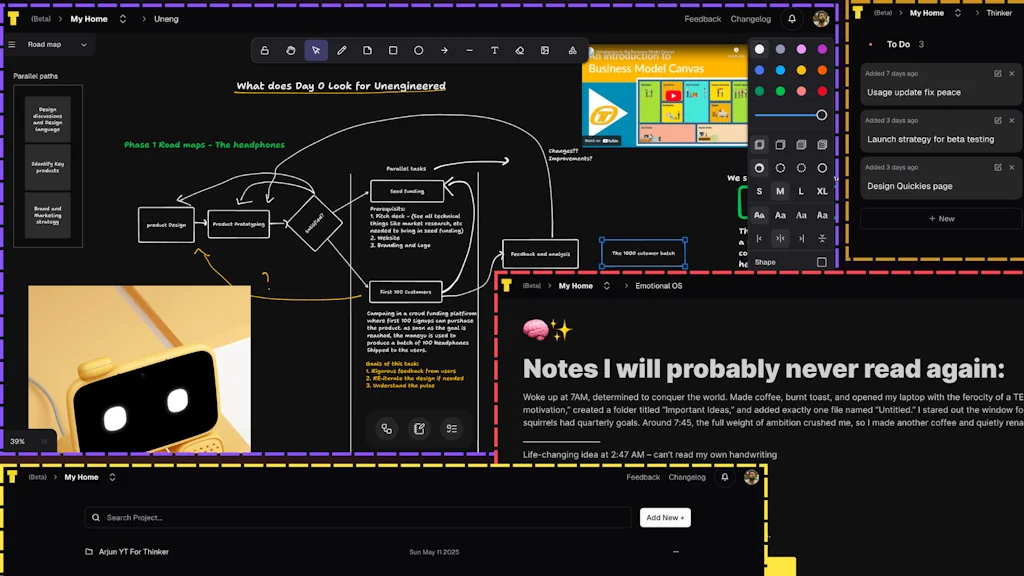Select the red color swatch

click(822, 91)
